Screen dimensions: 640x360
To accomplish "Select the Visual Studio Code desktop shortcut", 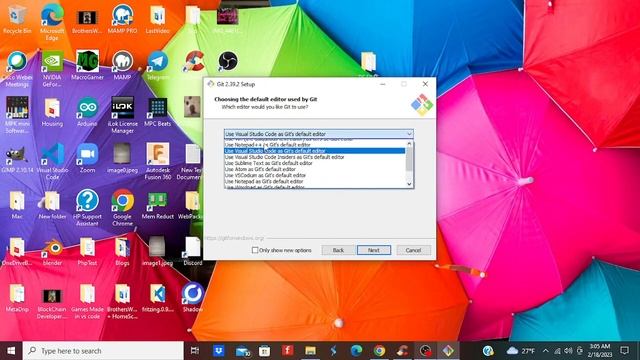I will point(52,162).
